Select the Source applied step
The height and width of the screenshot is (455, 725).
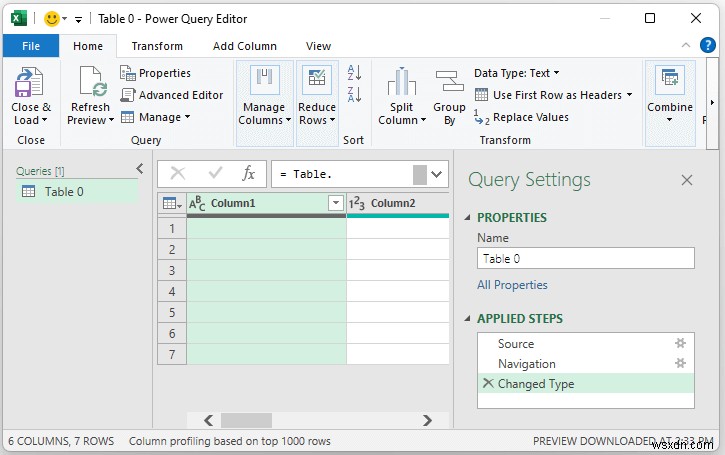pyautogui.click(x=586, y=344)
